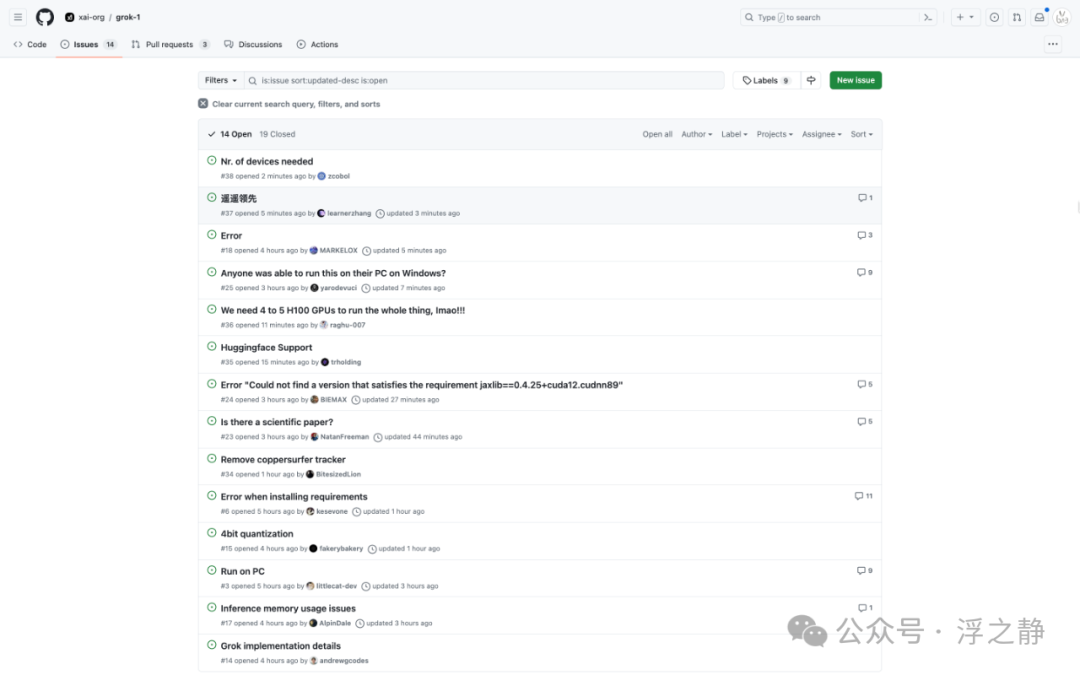Open the "Grok implementation details" issue
1080x675 pixels.
pyautogui.click(x=280, y=646)
